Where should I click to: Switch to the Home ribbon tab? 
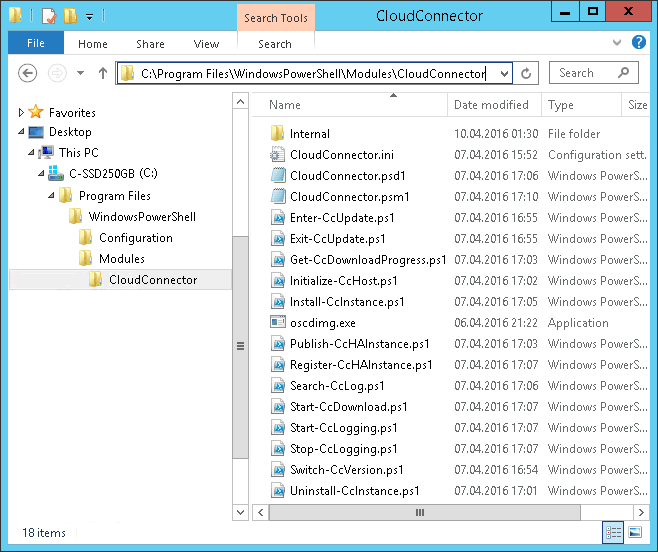pyautogui.click(x=93, y=44)
